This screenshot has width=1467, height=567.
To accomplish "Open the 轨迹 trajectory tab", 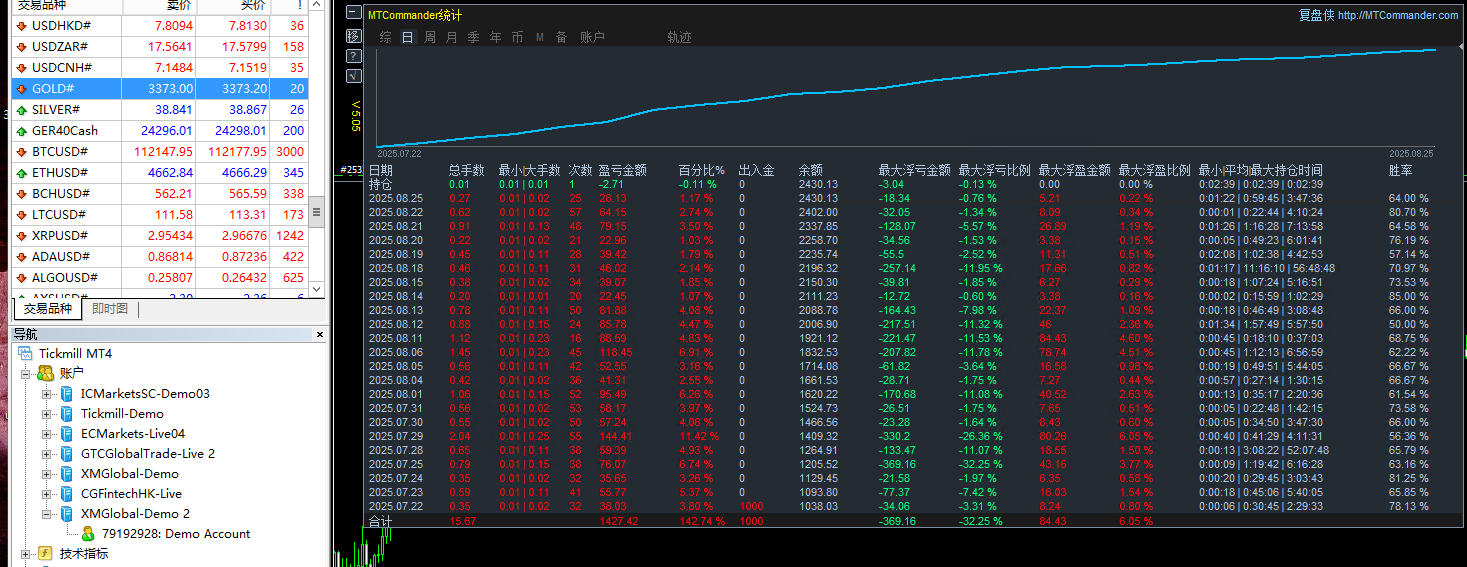I will coord(679,37).
